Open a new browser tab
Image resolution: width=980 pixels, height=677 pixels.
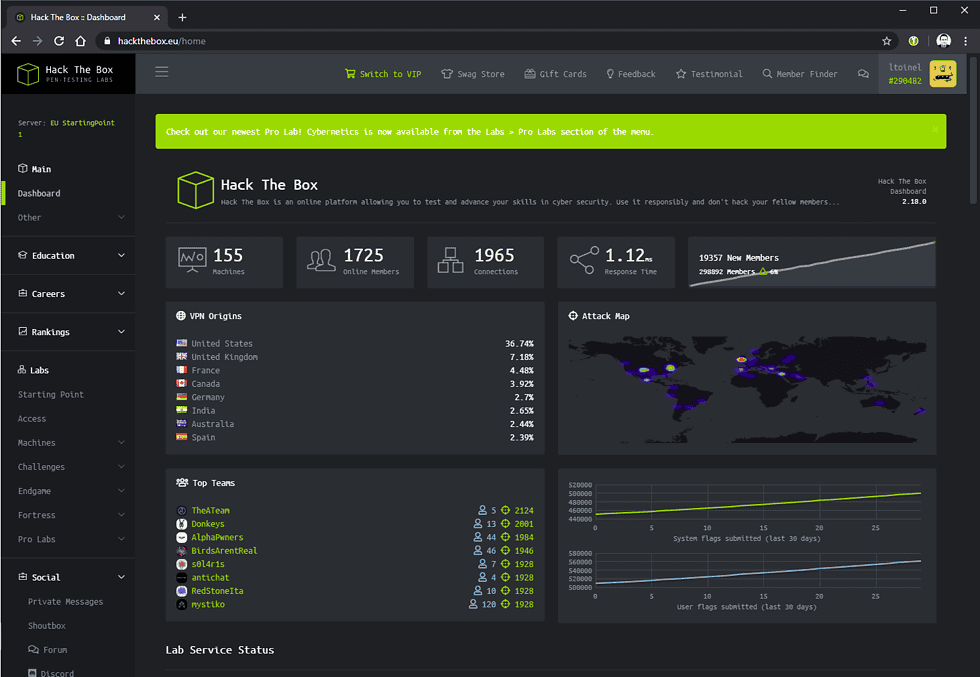coord(182,17)
